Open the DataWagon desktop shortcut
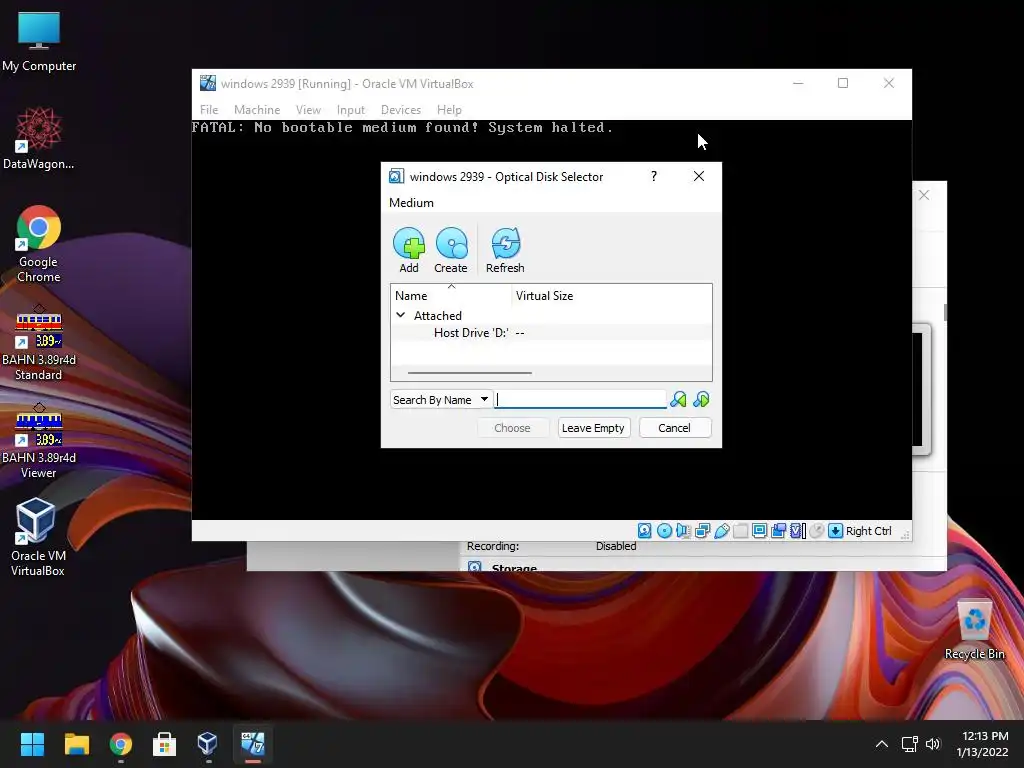 click(x=39, y=139)
